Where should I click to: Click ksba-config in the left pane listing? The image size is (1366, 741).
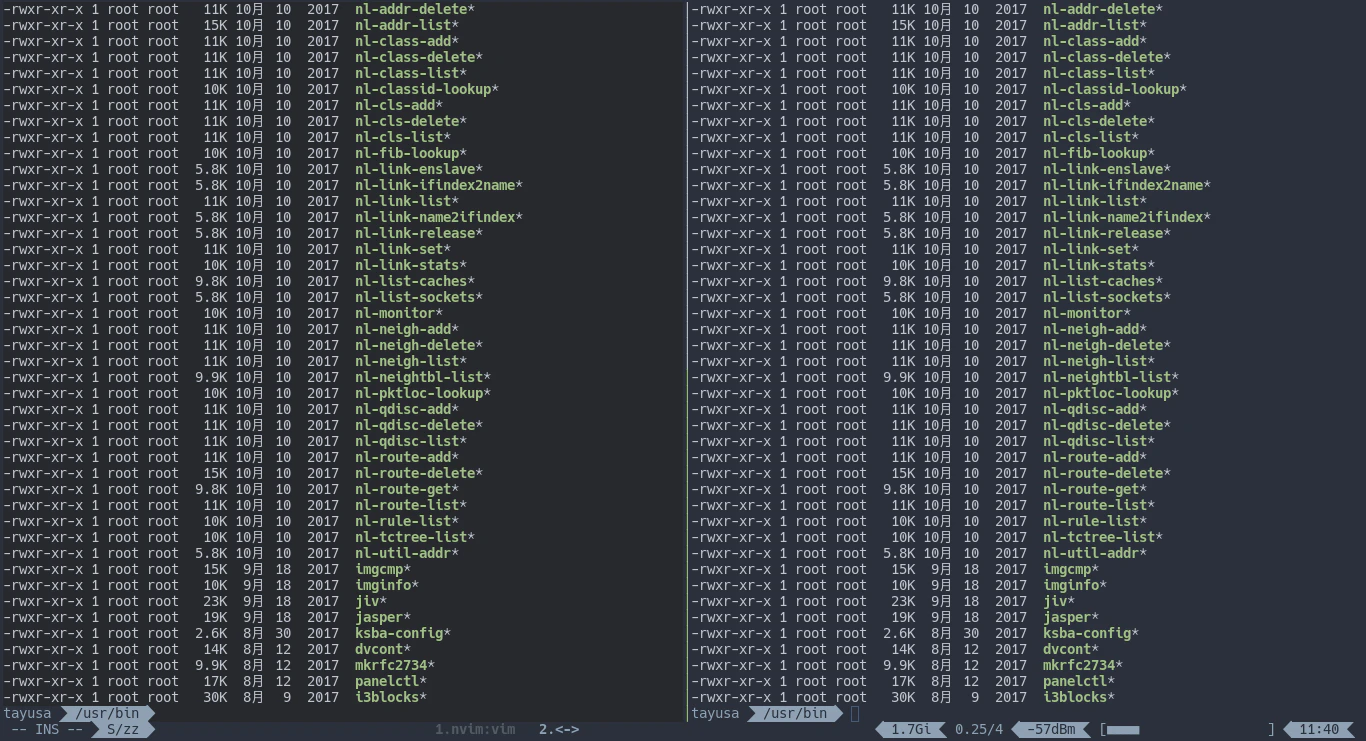tap(399, 633)
